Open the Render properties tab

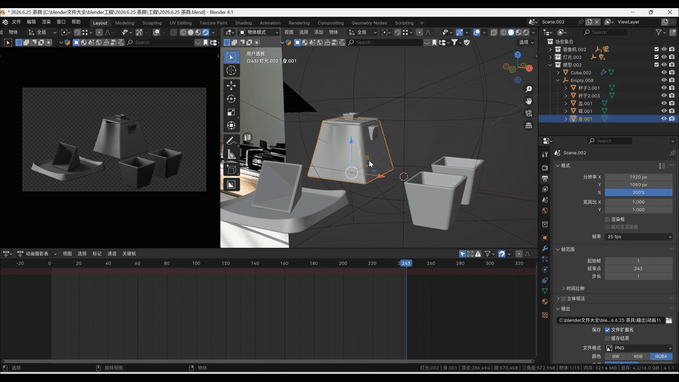[545, 168]
